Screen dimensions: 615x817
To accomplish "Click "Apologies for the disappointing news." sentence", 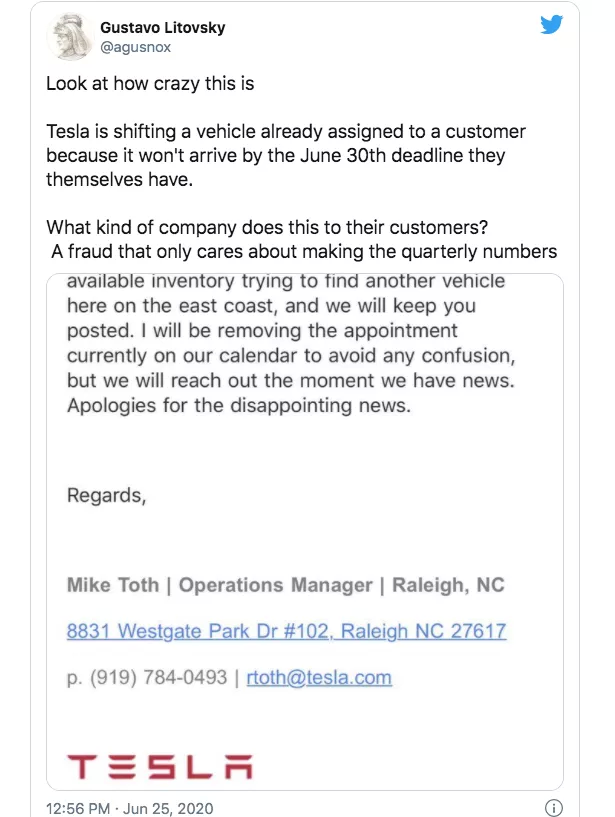I will coord(239,407).
